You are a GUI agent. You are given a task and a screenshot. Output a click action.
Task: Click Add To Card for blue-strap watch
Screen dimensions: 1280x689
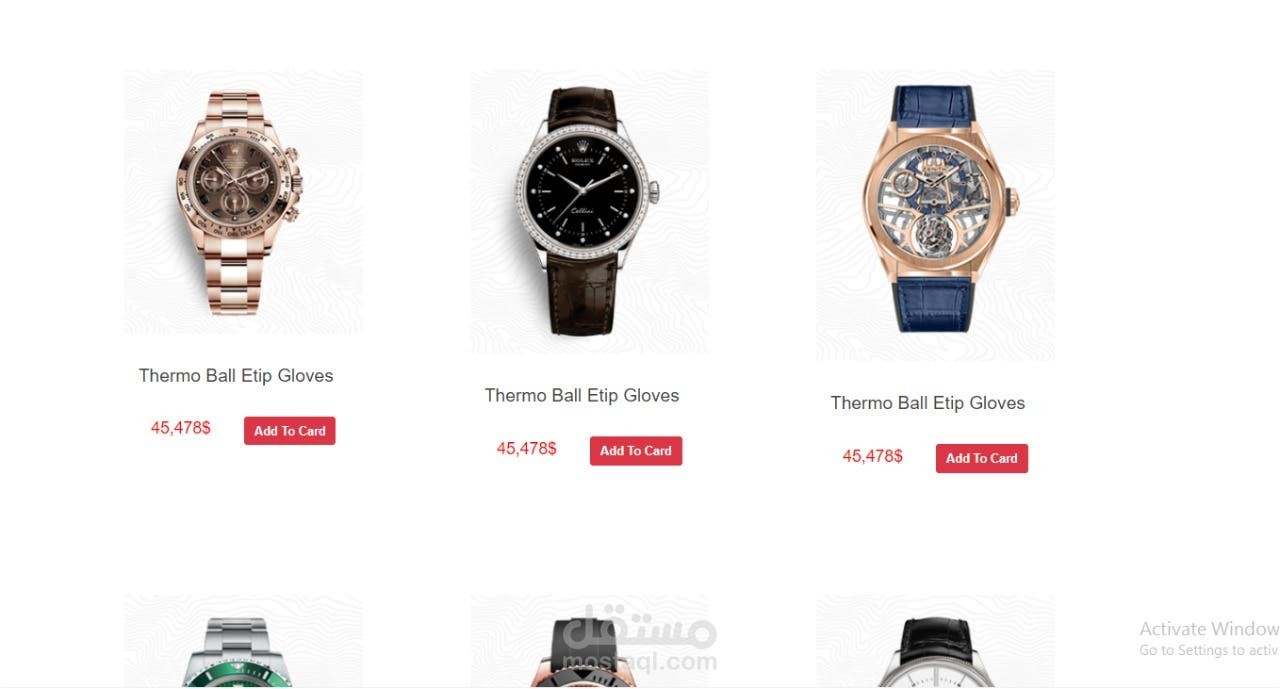(982, 458)
